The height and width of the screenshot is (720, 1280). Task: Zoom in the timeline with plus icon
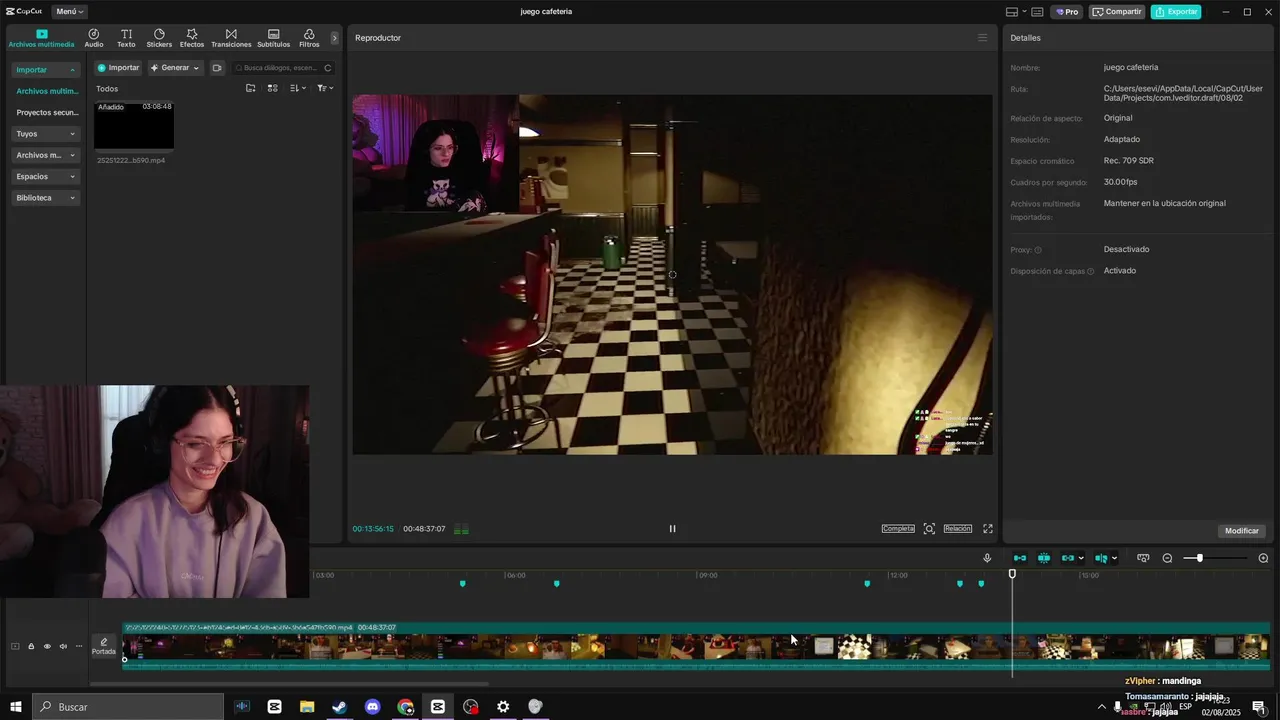click(x=1263, y=558)
